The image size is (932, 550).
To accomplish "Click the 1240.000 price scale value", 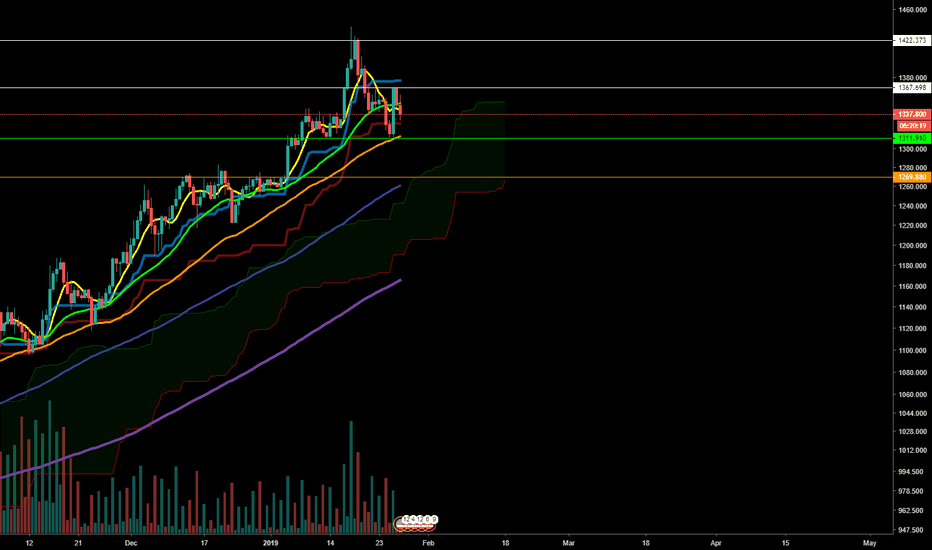I will pyautogui.click(x=913, y=206).
